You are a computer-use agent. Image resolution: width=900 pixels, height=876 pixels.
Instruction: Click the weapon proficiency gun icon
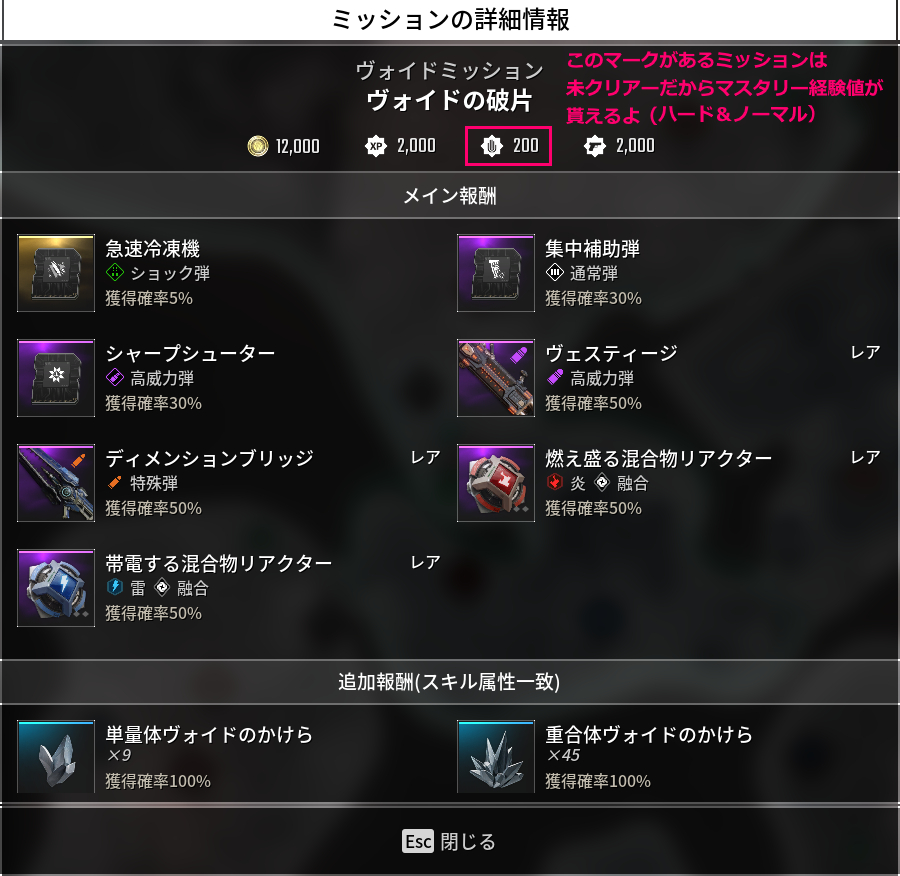[595, 146]
